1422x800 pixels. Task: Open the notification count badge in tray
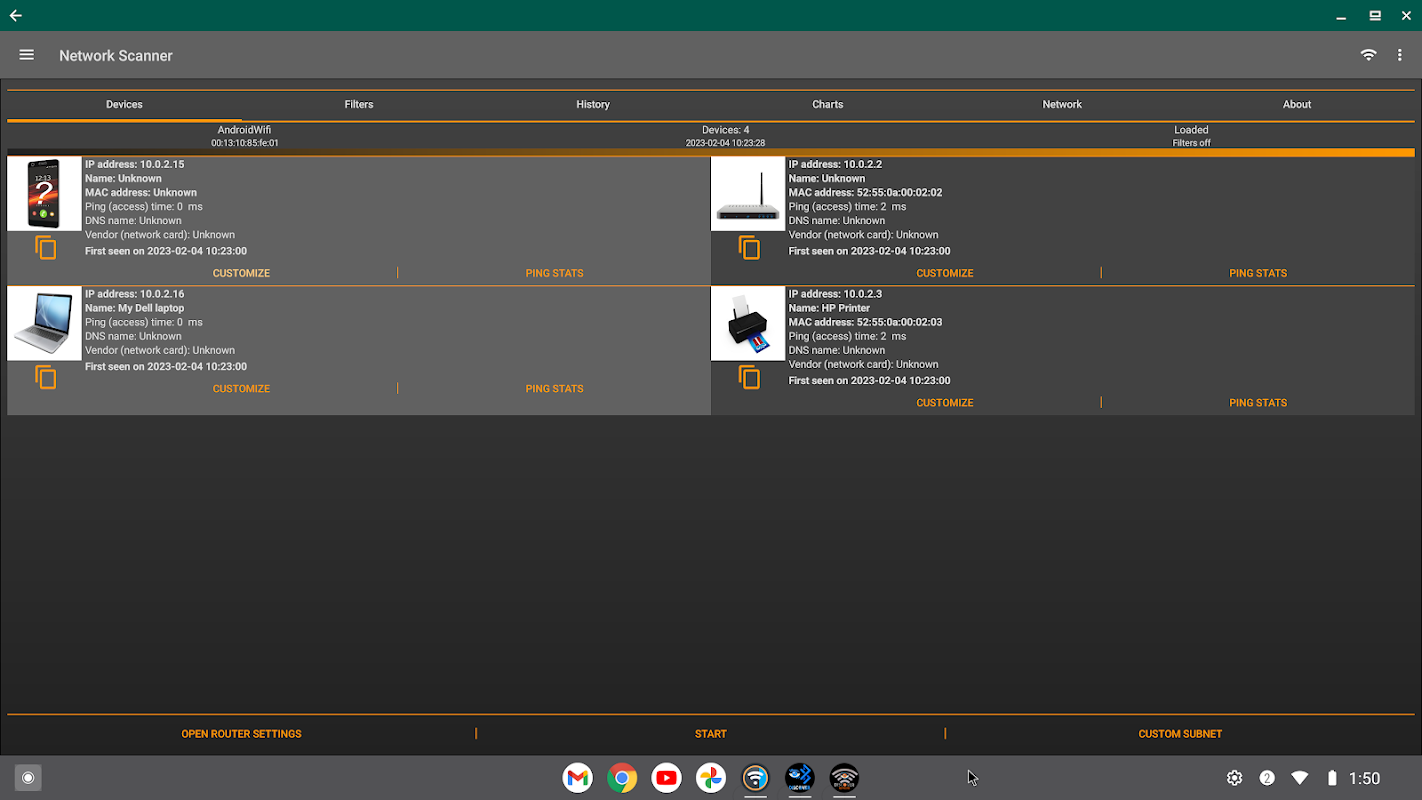pos(1267,778)
